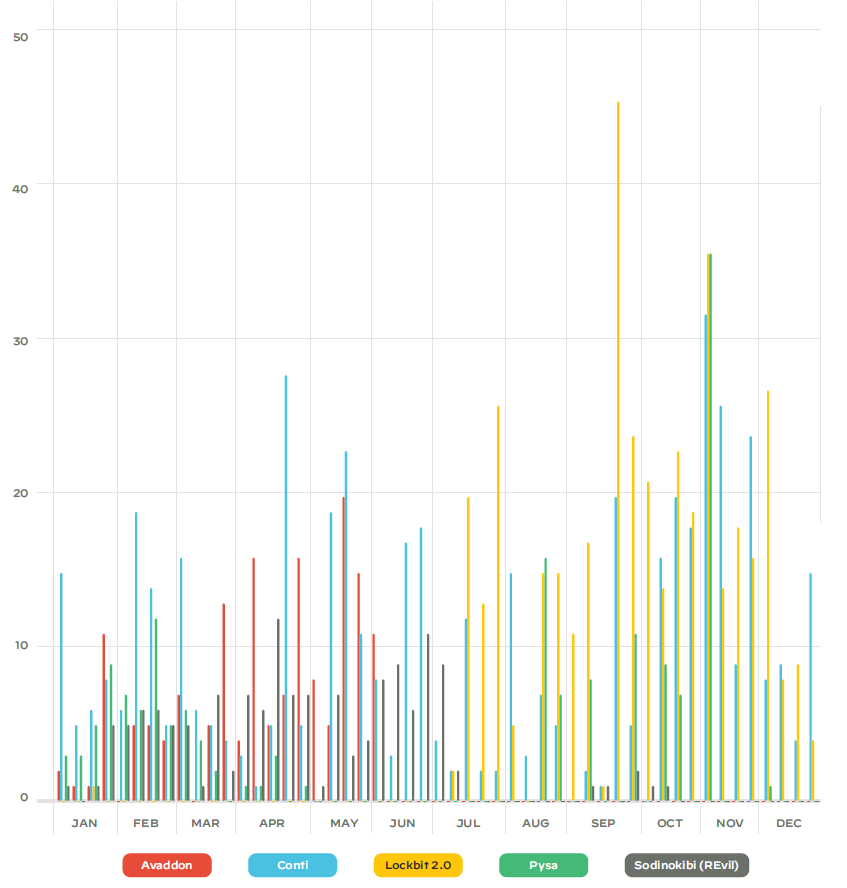This screenshot has height=888, width=847.
Task: Click the AUG month label
Action: [536, 823]
